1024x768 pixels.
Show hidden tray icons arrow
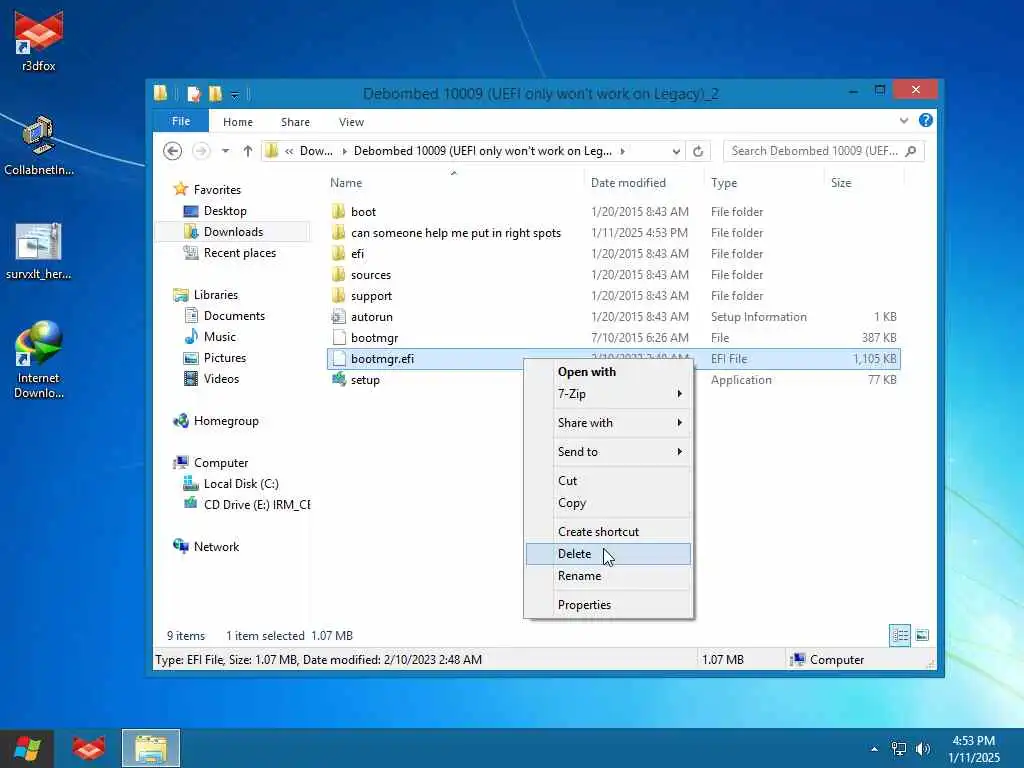tap(874, 749)
